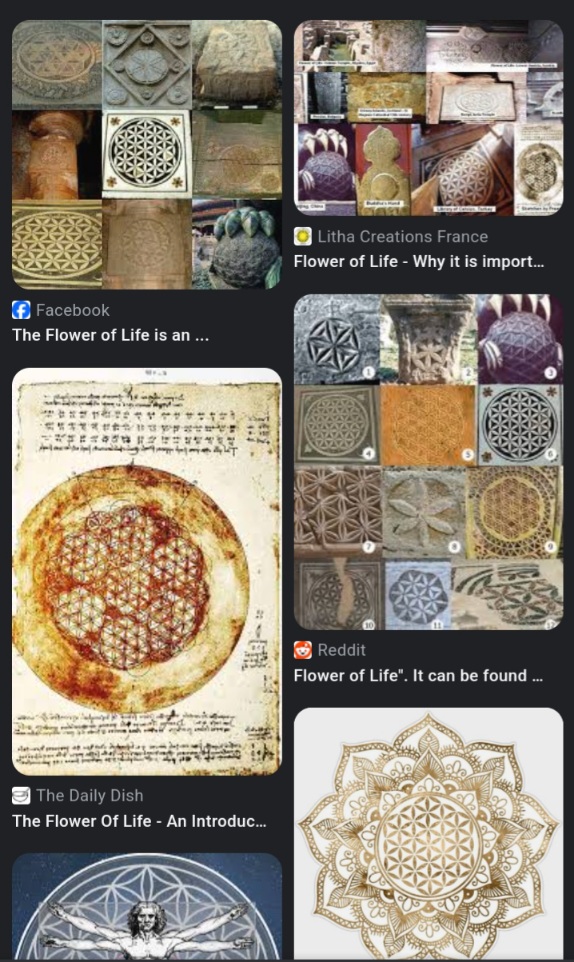Tap the Facebook source icon
Viewport: 574px width, 962px height.
(21, 310)
